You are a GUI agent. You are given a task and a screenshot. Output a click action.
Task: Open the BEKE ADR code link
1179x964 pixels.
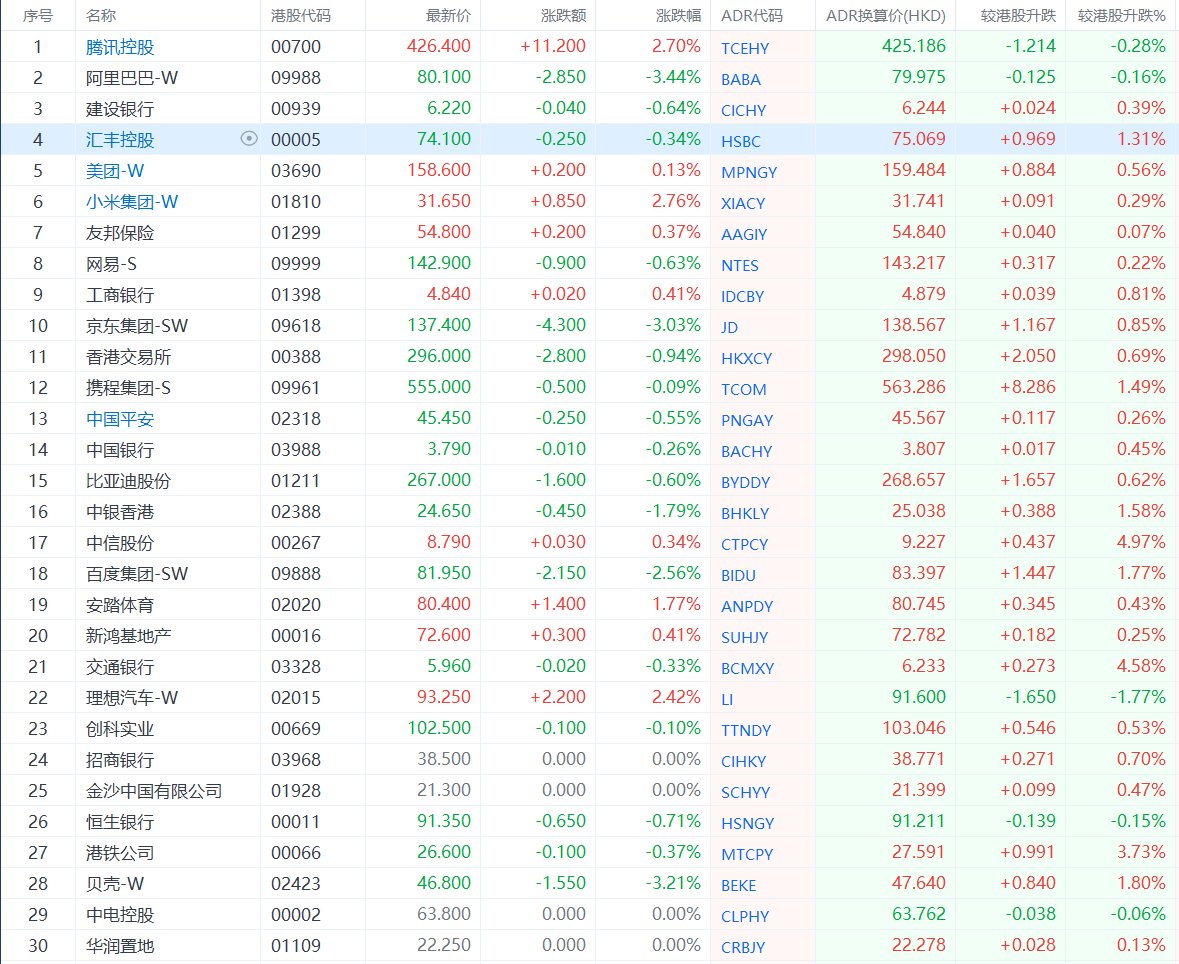click(x=738, y=886)
